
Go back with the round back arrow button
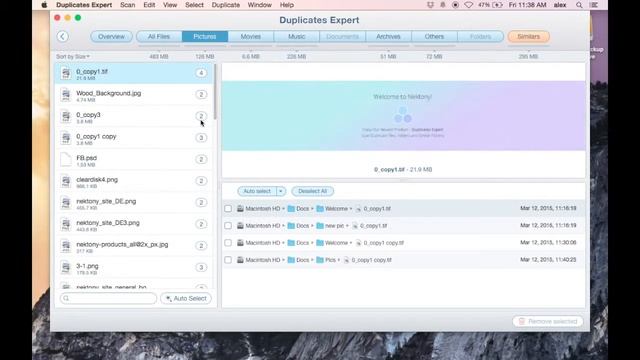62,36
